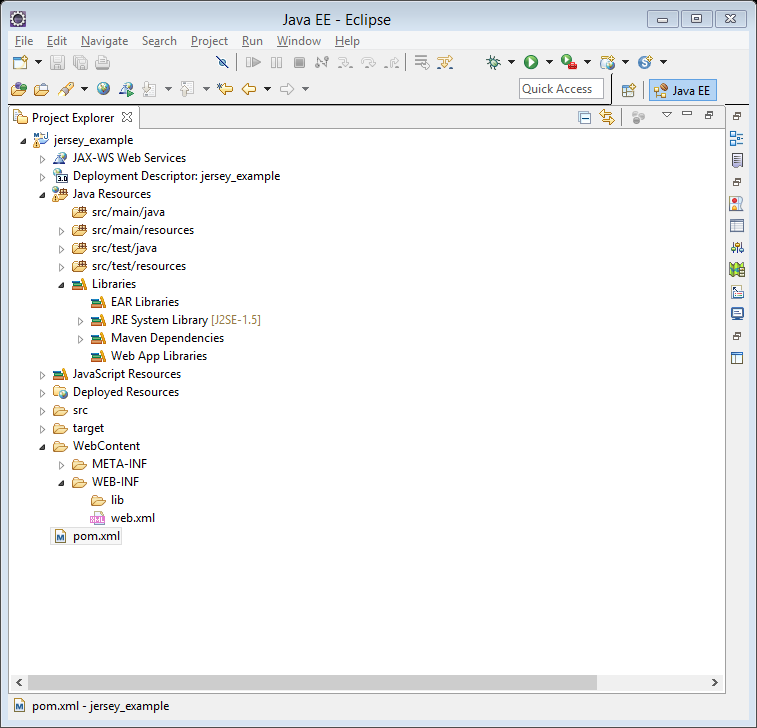Close the Project Explorer view
The image size is (757, 728).
tap(127, 117)
